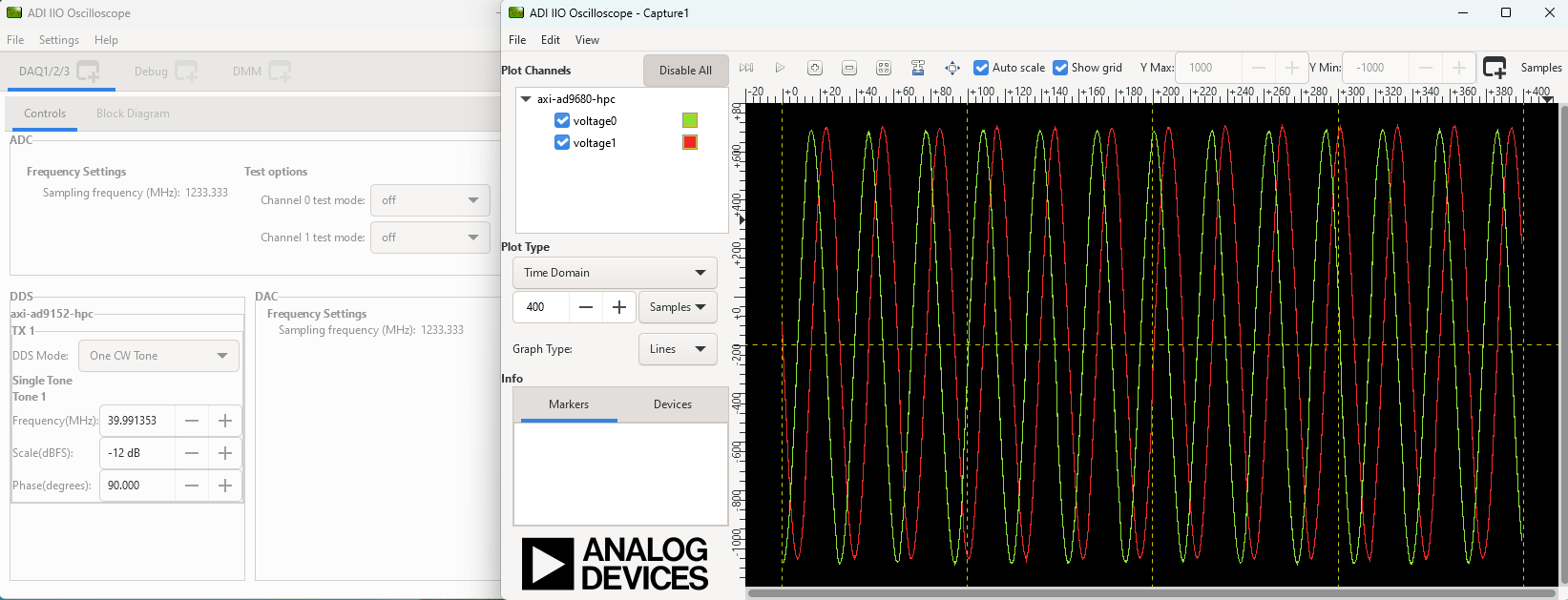
Task: Click the green voltage0 color swatch
Action: click(690, 120)
